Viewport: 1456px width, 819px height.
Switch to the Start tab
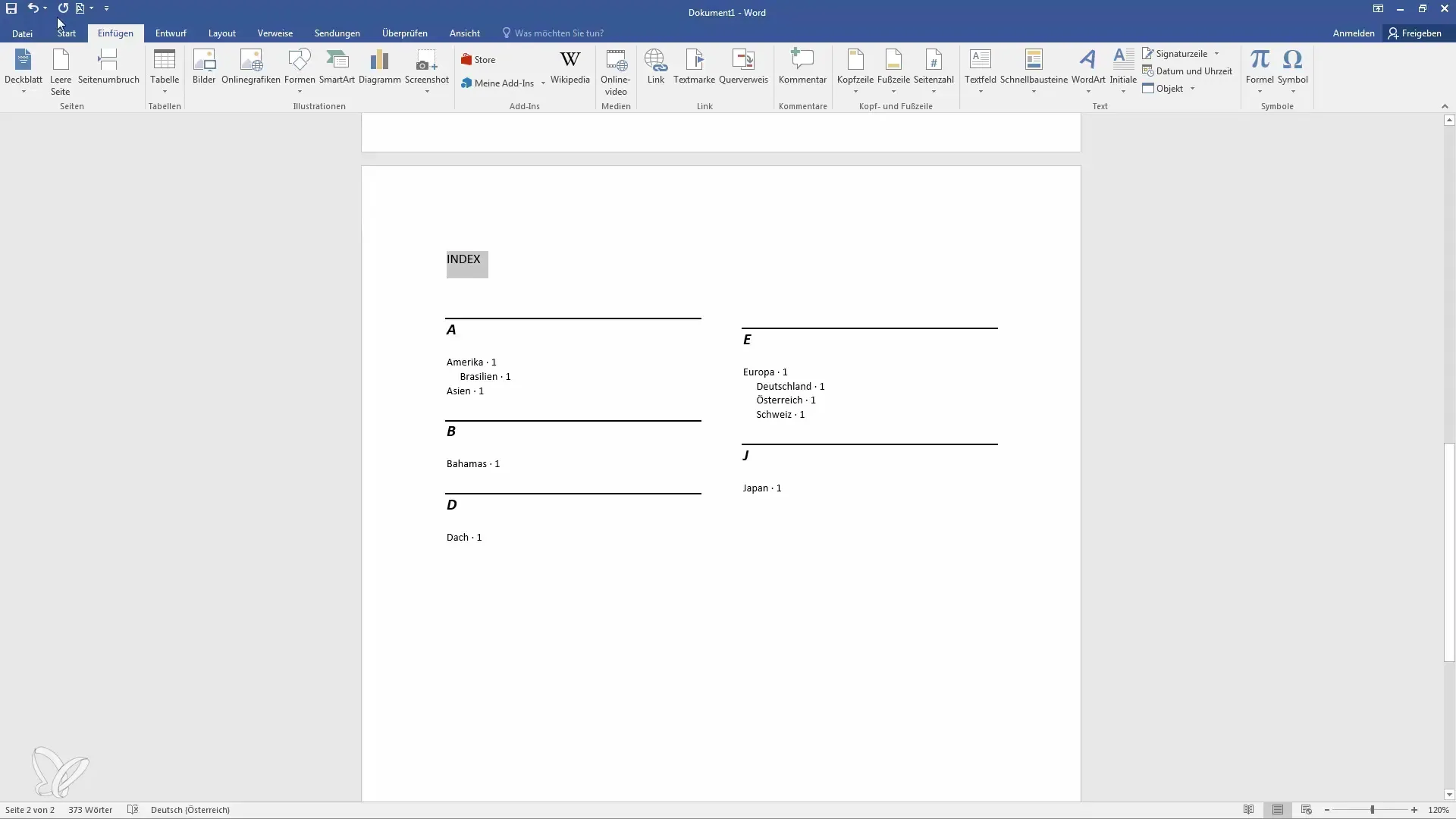pyautogui.click(x=67, y=33)
